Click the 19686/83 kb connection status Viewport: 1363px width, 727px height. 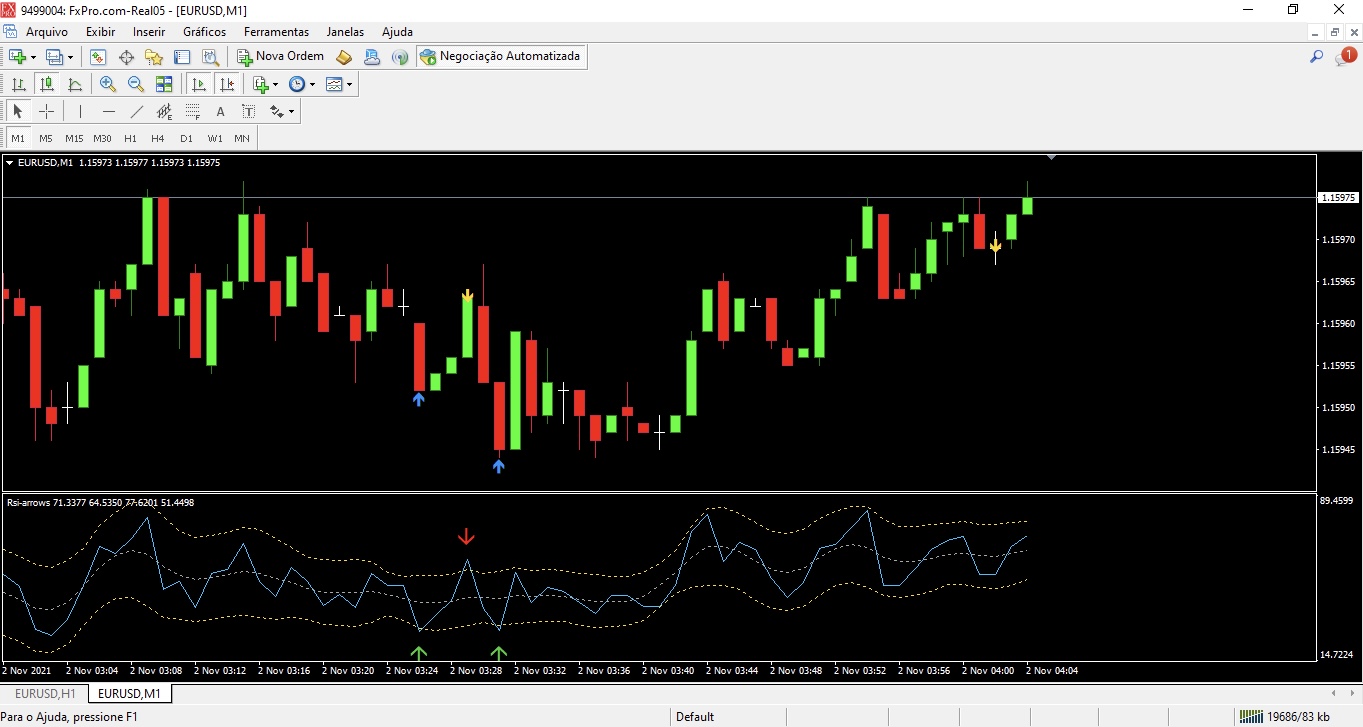point(1284,716)
